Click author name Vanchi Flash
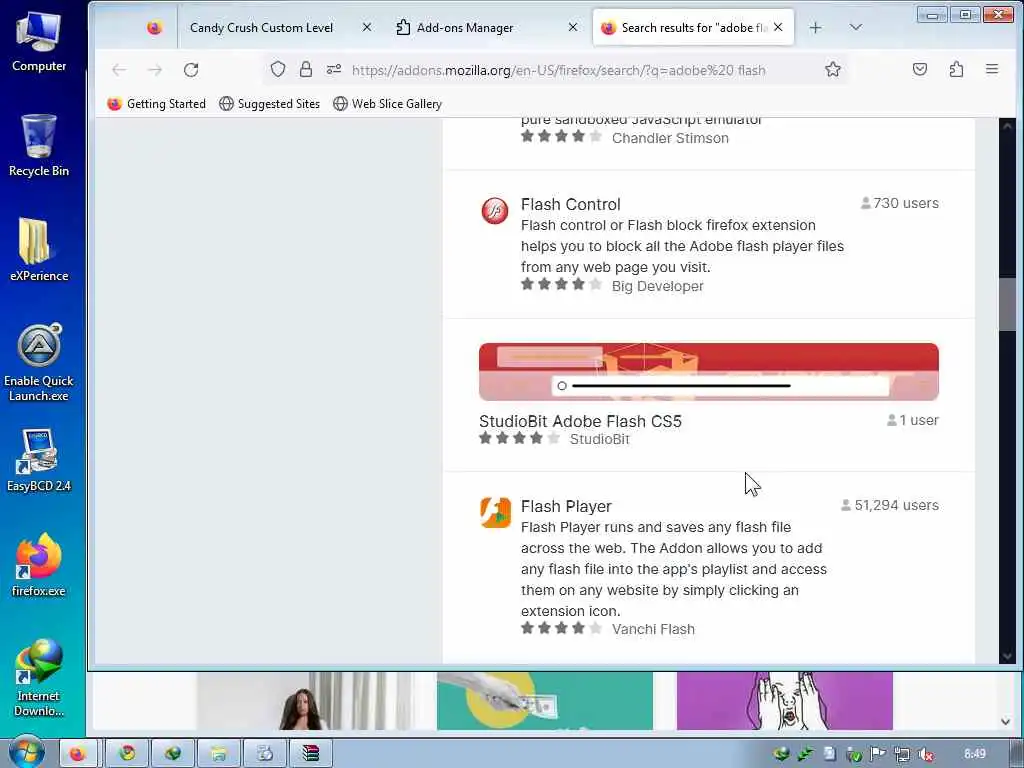1024x768 pixels. pyautogui.click(x=653, y=629)
